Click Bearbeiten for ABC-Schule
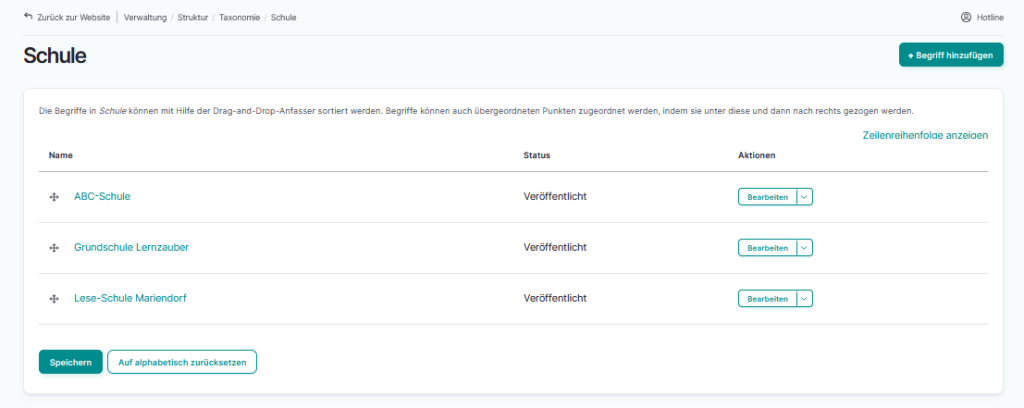 767,197
